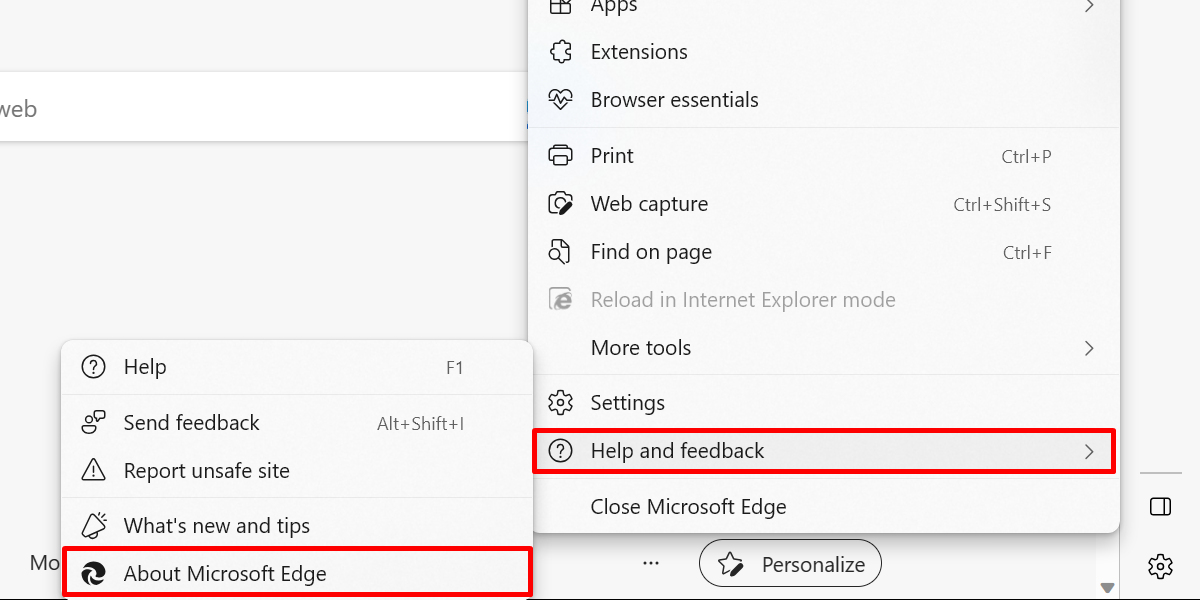Expand the More tools submenu
The width and height of the screenshot is (1200, 600).
coord(1089,348)
